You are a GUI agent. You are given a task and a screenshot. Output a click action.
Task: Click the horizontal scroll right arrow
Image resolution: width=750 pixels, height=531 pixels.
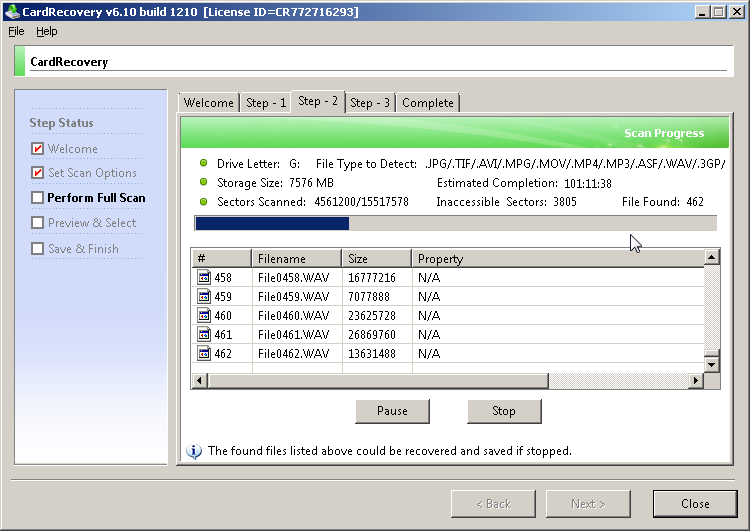point(696,381)
